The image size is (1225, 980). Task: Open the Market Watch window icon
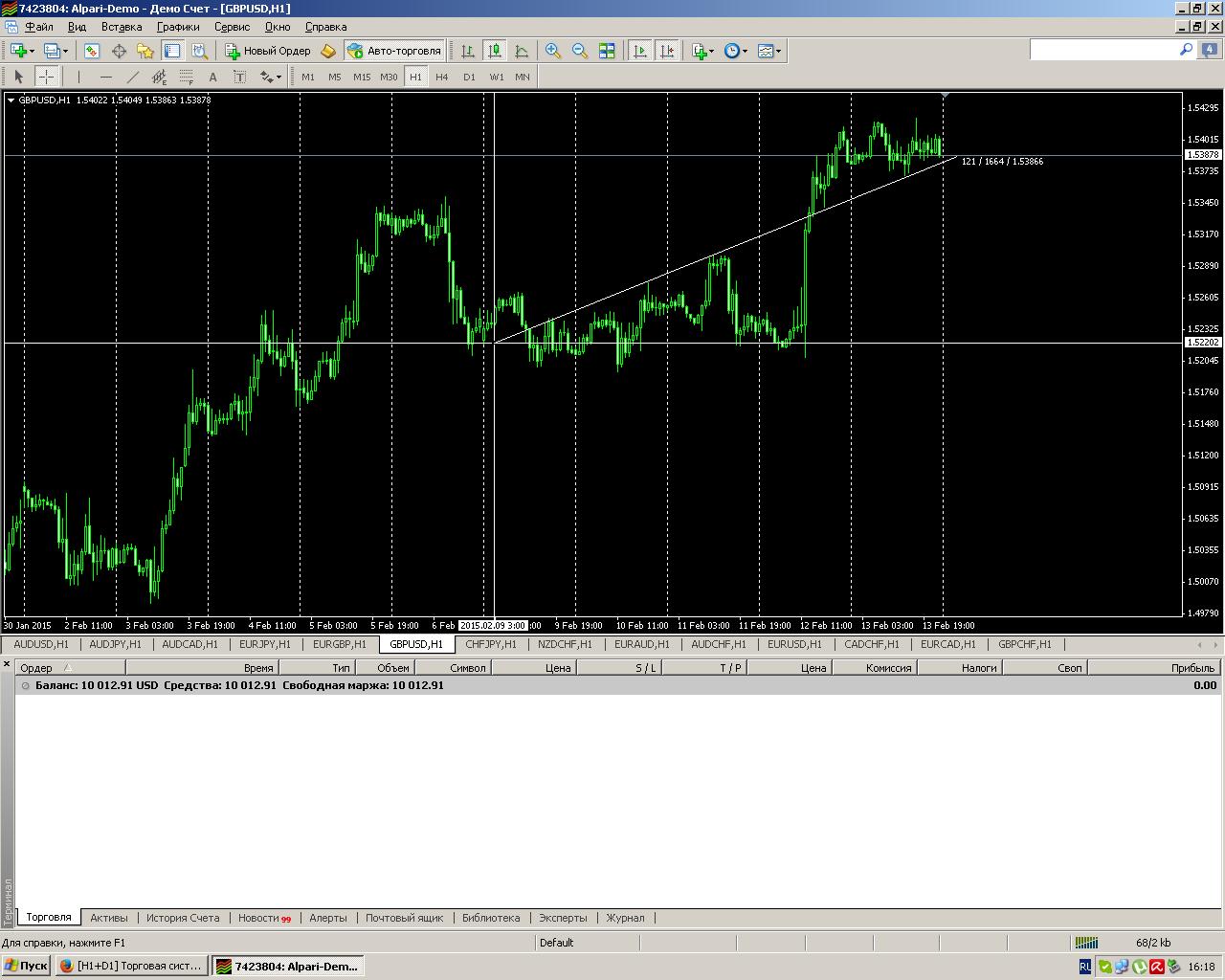(x=93, y=51)
